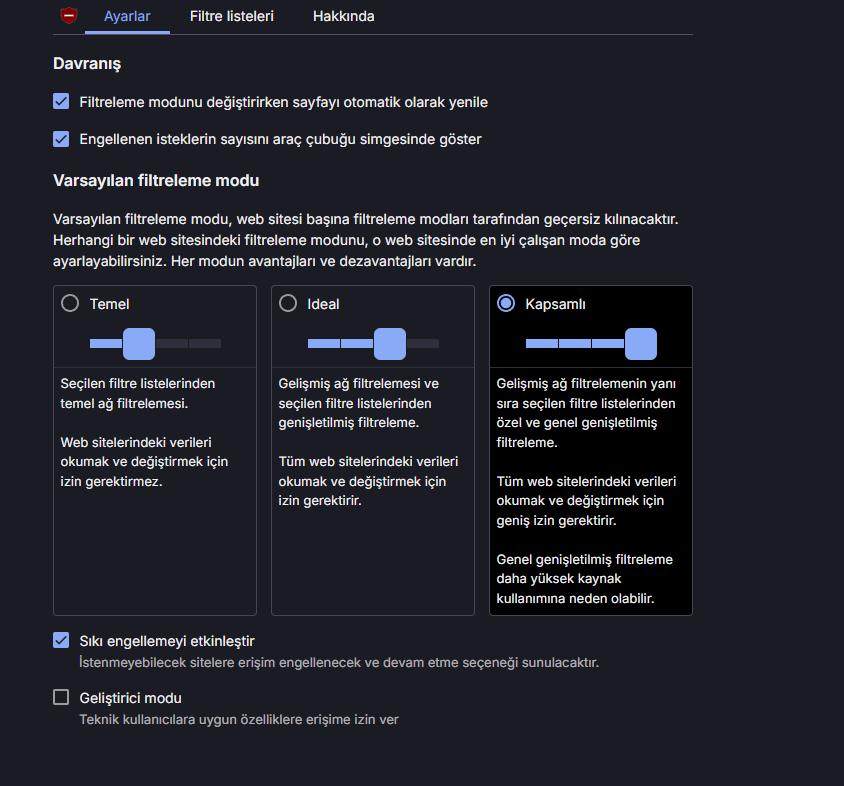Toggle auto-reload page when filtering mode changes

[x=61, y=101]
